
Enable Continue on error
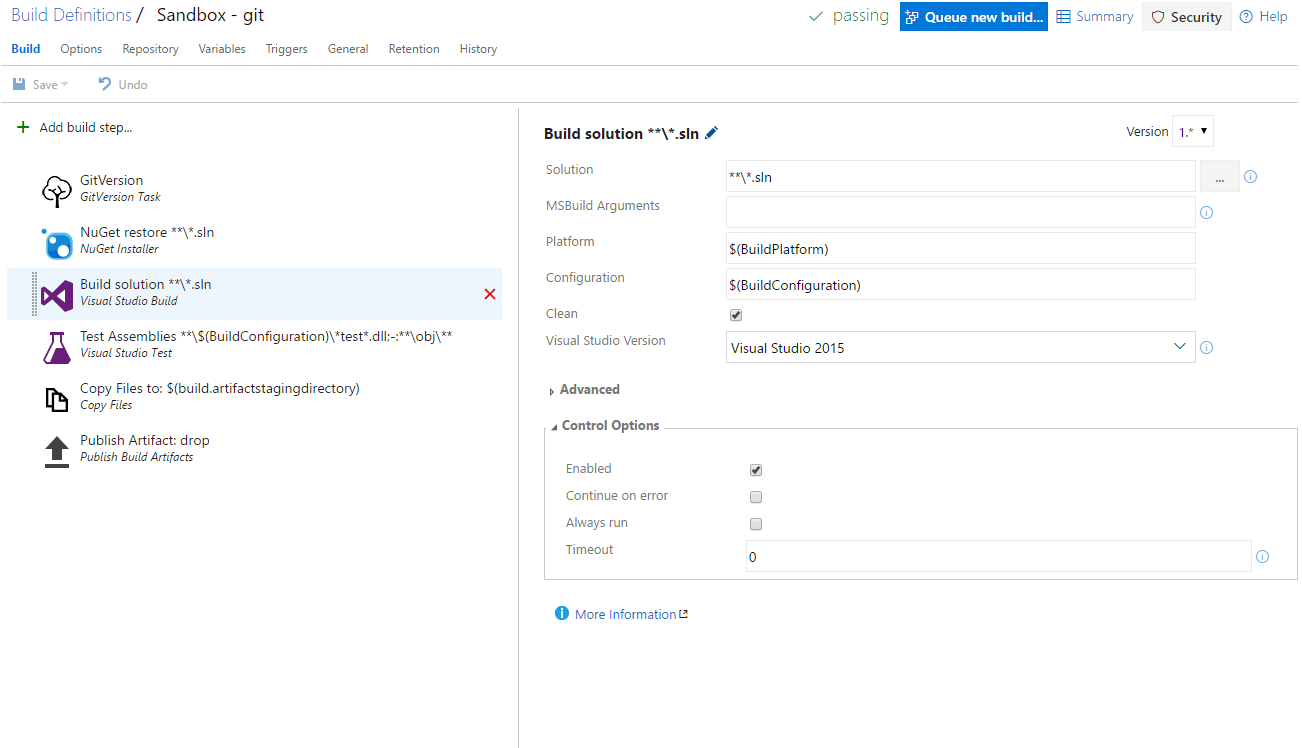click(x=755, y=496)
